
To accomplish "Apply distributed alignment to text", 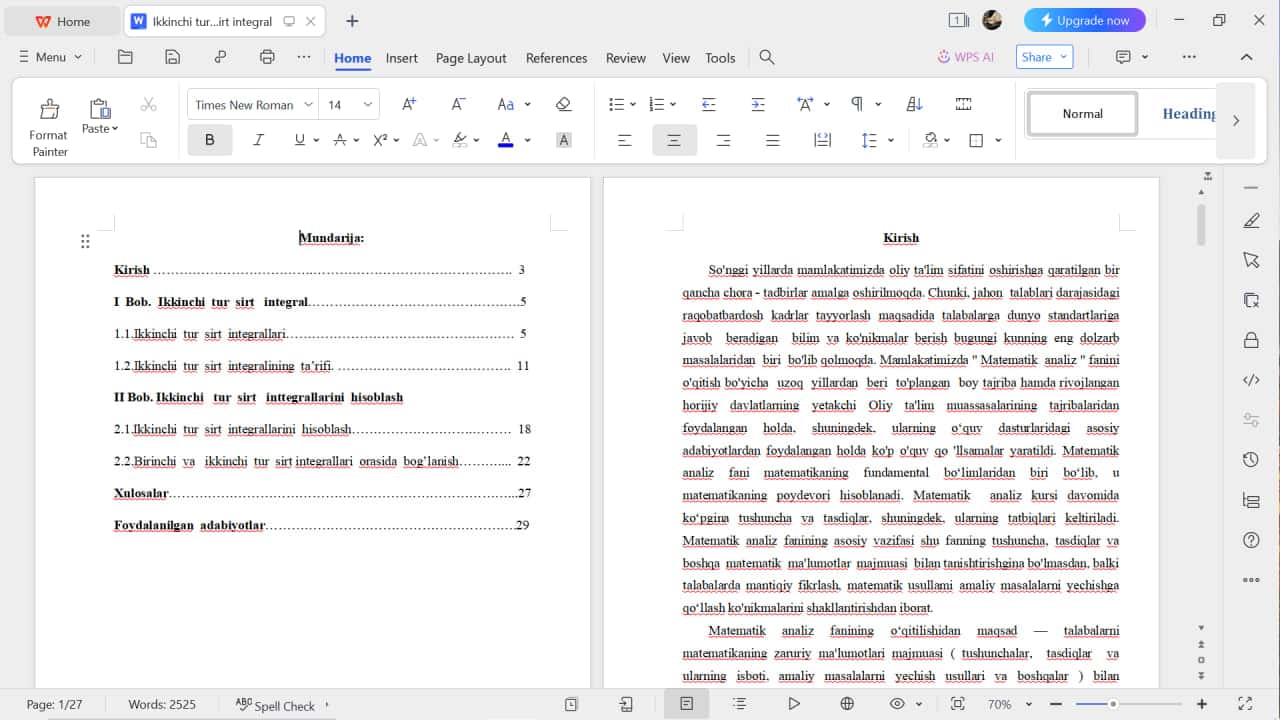I will 822,140.
